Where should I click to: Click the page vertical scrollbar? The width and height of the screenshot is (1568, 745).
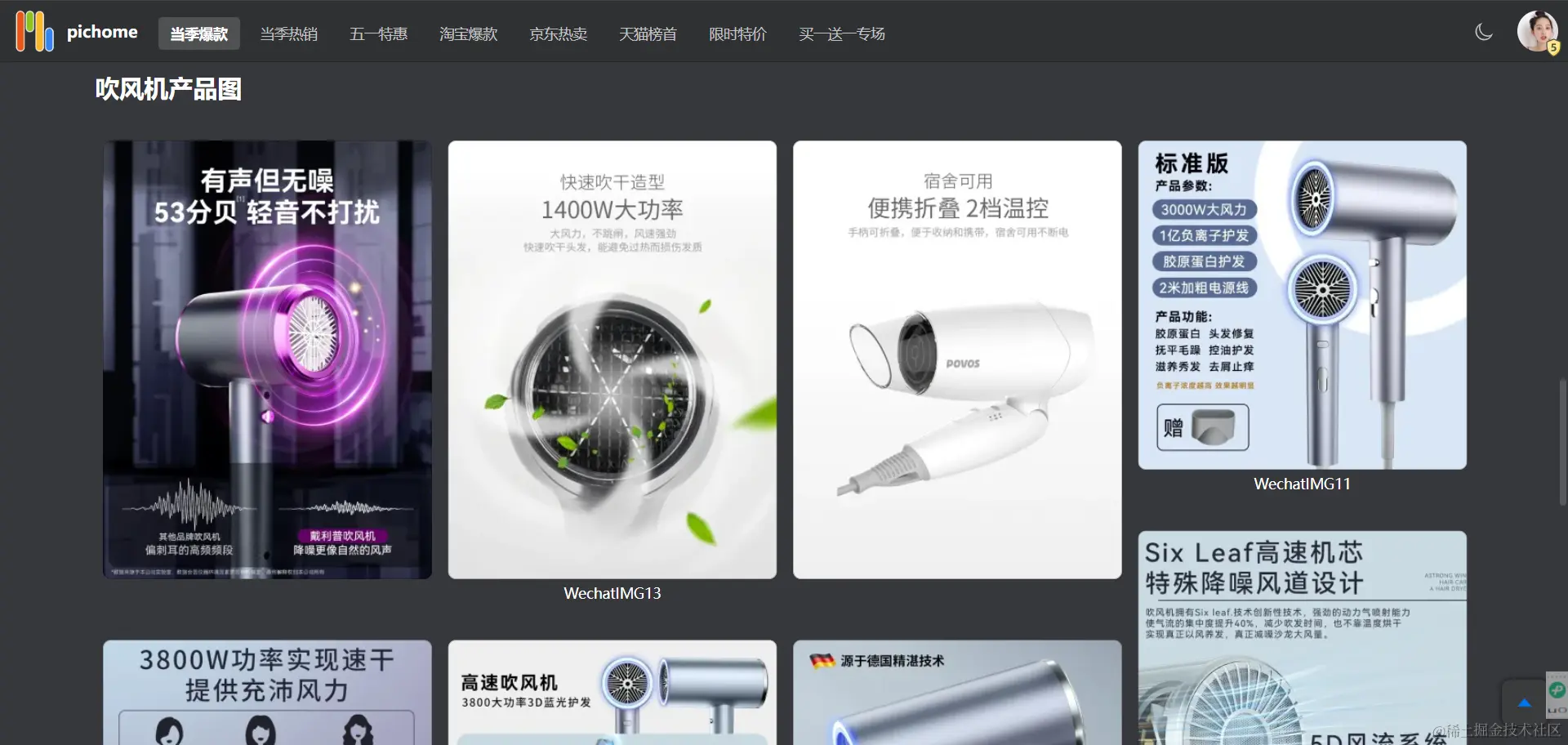(1563, 441)
